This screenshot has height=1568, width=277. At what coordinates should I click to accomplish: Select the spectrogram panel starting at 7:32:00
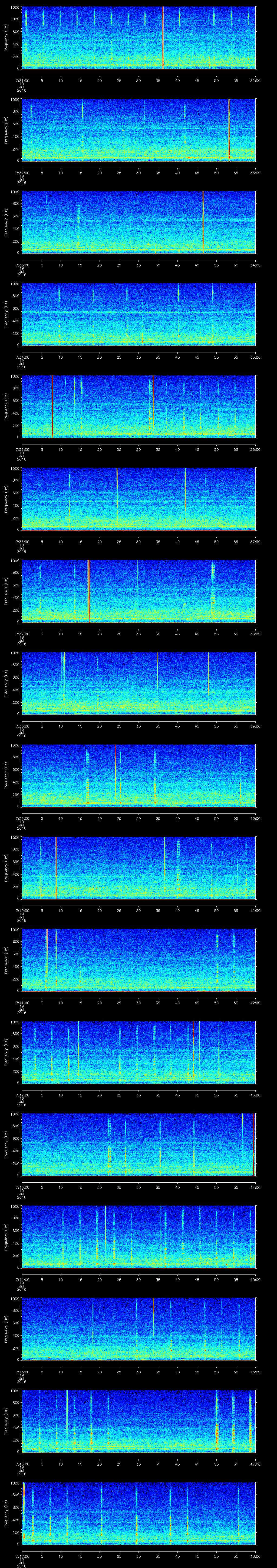coord(139,130)
